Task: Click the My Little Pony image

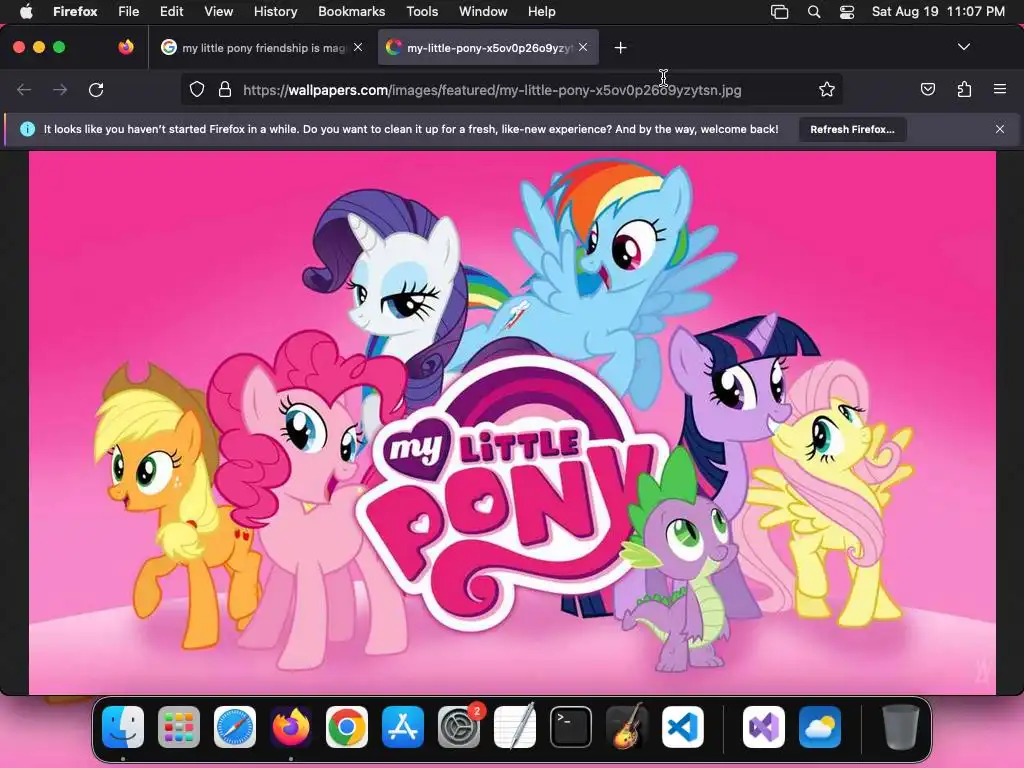Action: 512,423
